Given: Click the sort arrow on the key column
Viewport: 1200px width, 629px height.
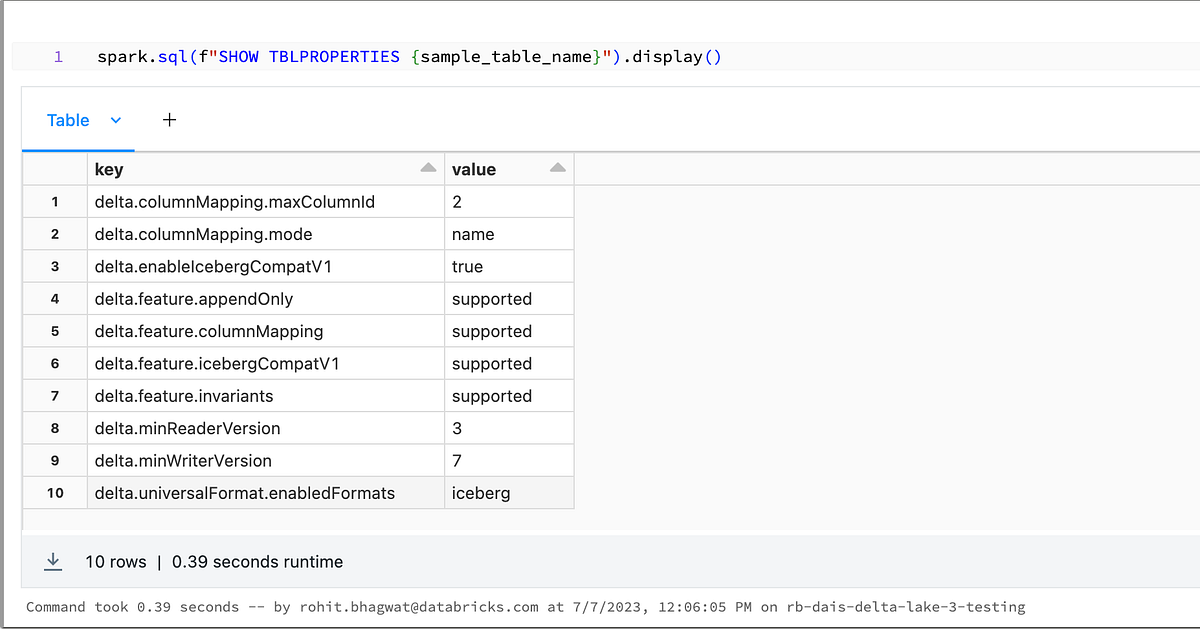Looking at the screenshot, I should (x=428, y=167).
